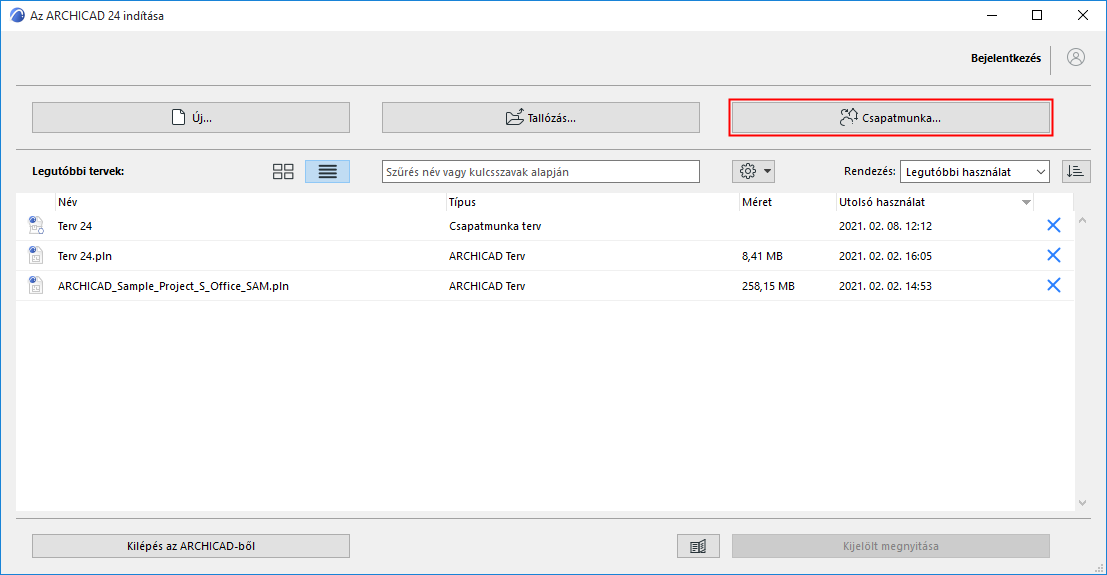Viewport: 1107px width, 575px height.
Task: Click the date 2021. 02. 02. 16:05
Action: tap(885, 256)
